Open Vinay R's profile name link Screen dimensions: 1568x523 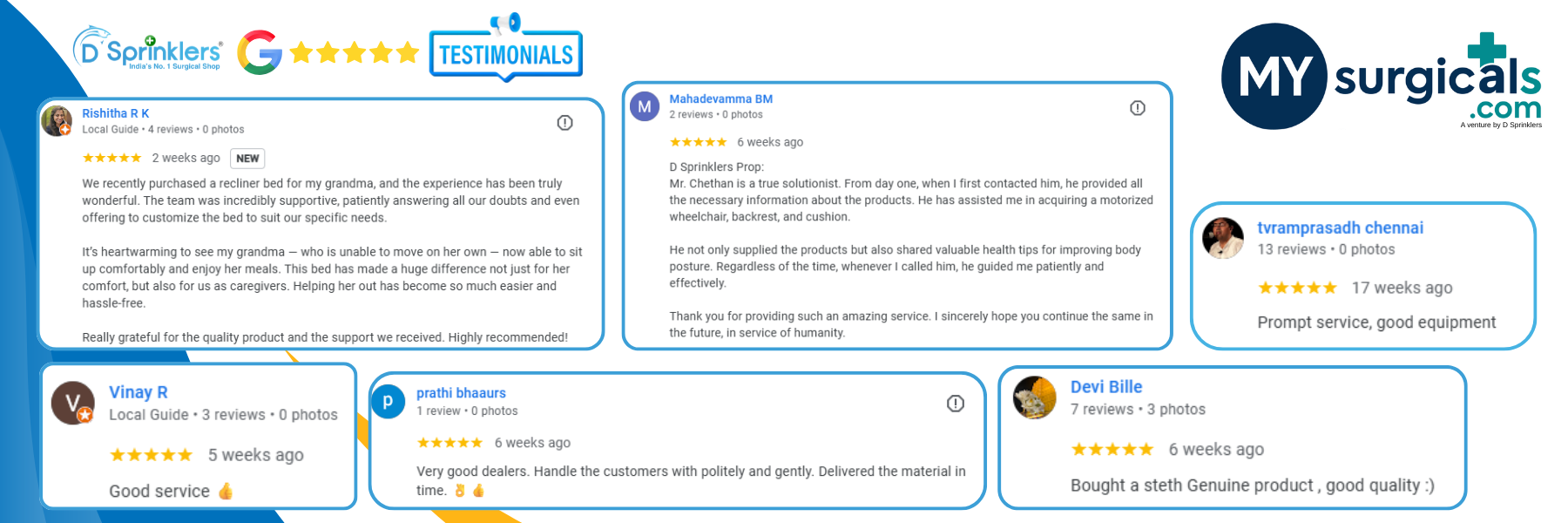click(139, 392)
